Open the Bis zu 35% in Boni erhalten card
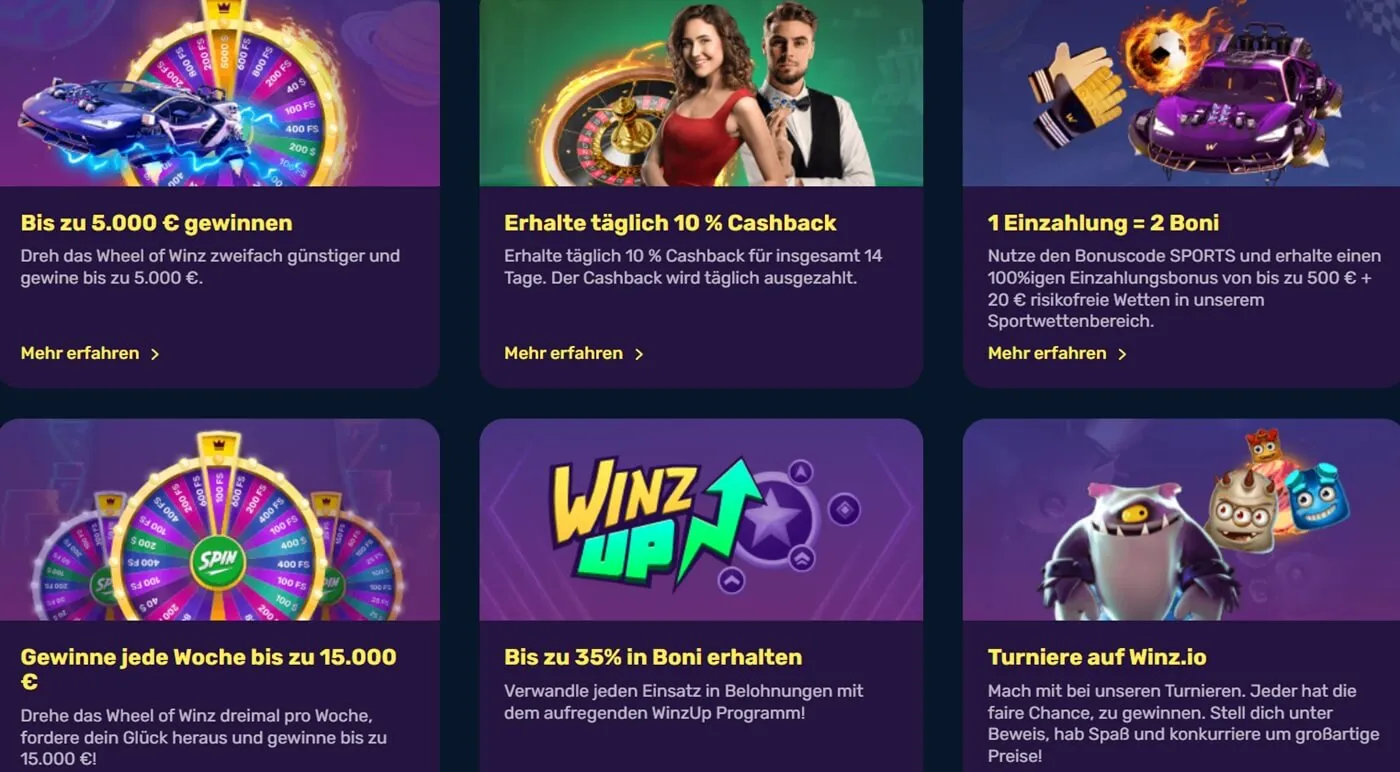The height and width of the screenshot is (772, 1400). (701, 595)
